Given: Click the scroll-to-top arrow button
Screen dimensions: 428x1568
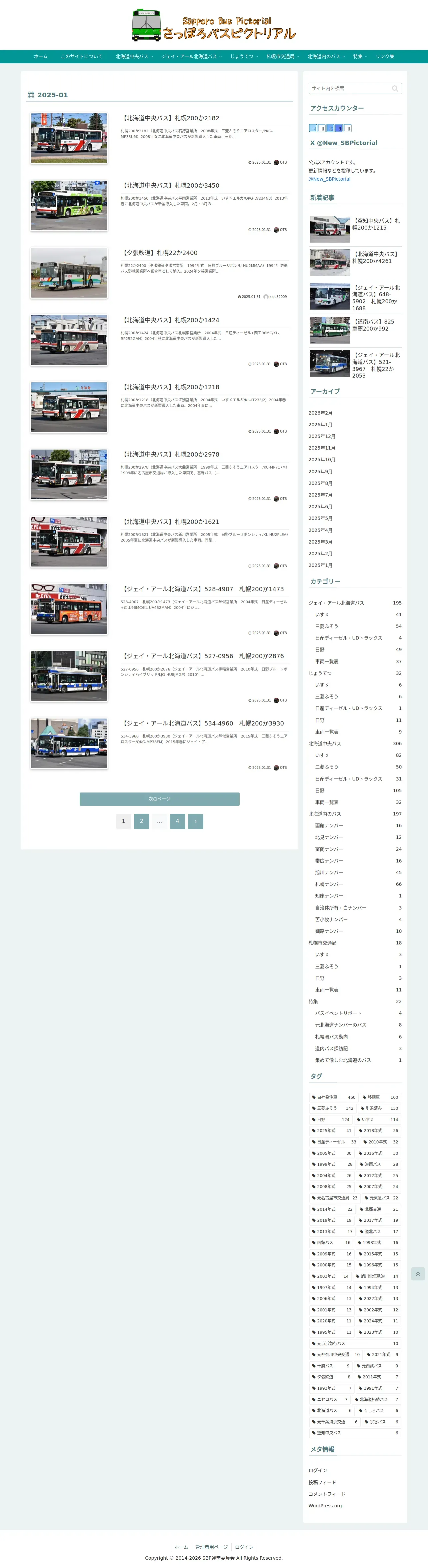Looking at the screenshot, I should pos(418,1273).
